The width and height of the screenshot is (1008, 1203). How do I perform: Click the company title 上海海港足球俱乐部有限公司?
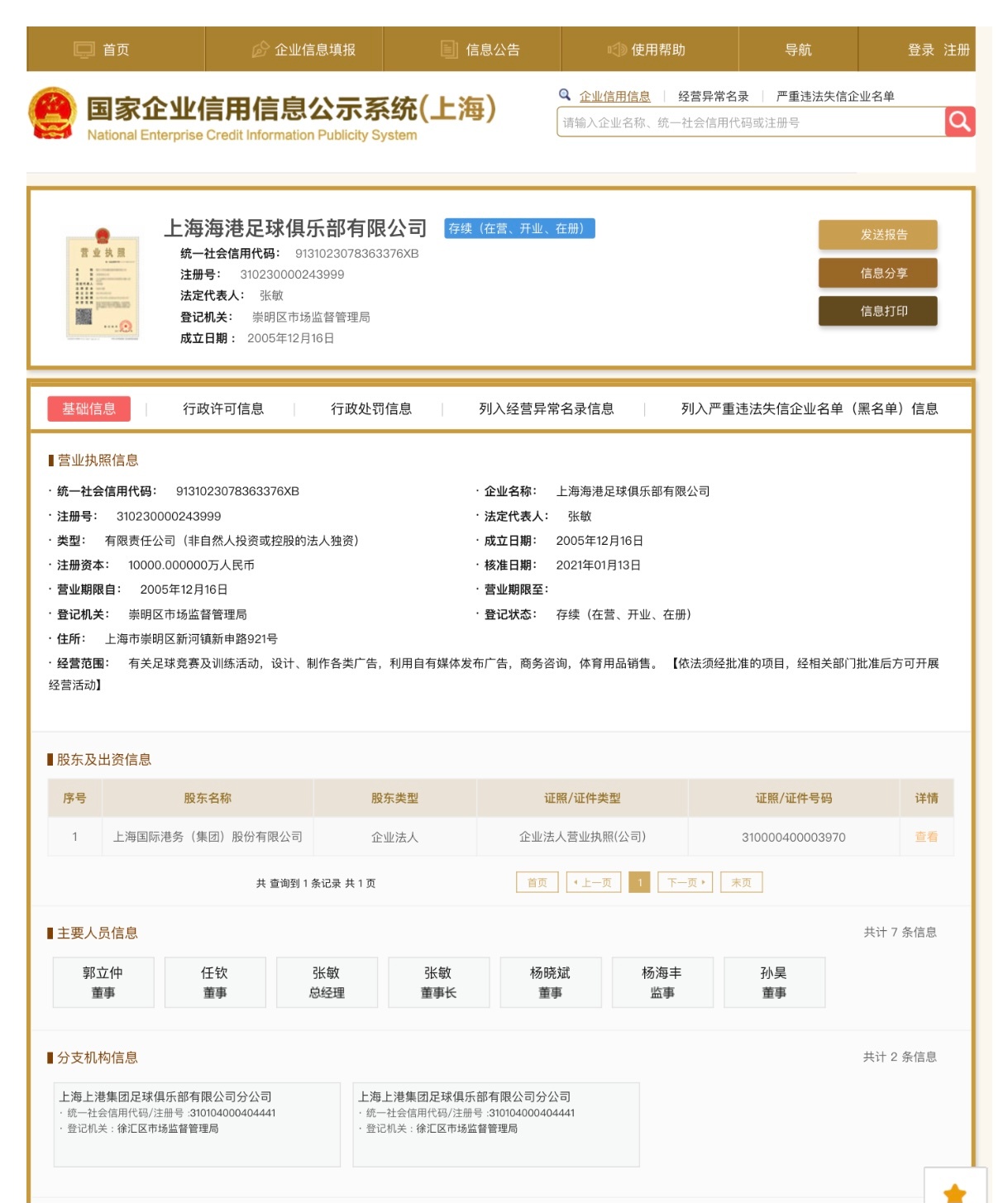295,228
